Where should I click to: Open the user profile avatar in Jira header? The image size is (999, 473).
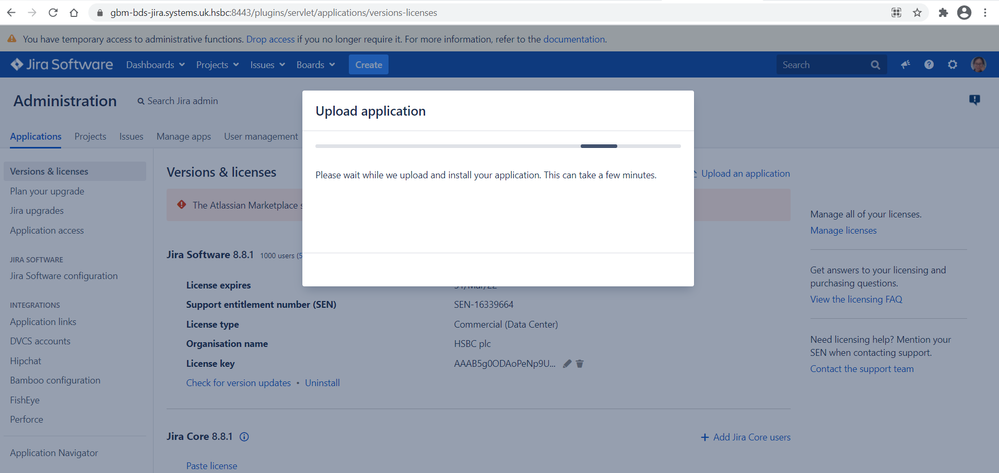(978, 64)
